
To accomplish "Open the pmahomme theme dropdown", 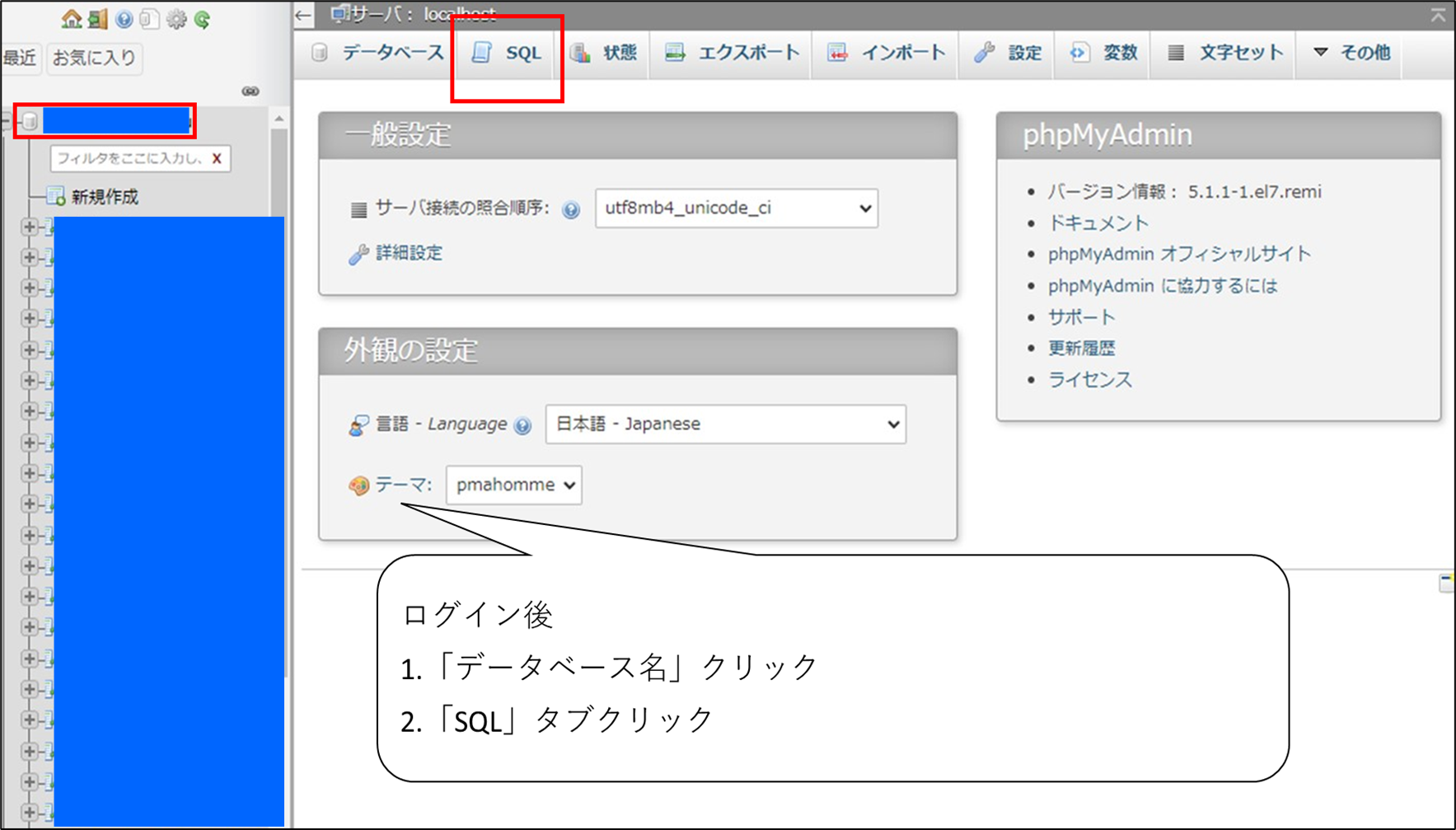I will pos(513,485).
